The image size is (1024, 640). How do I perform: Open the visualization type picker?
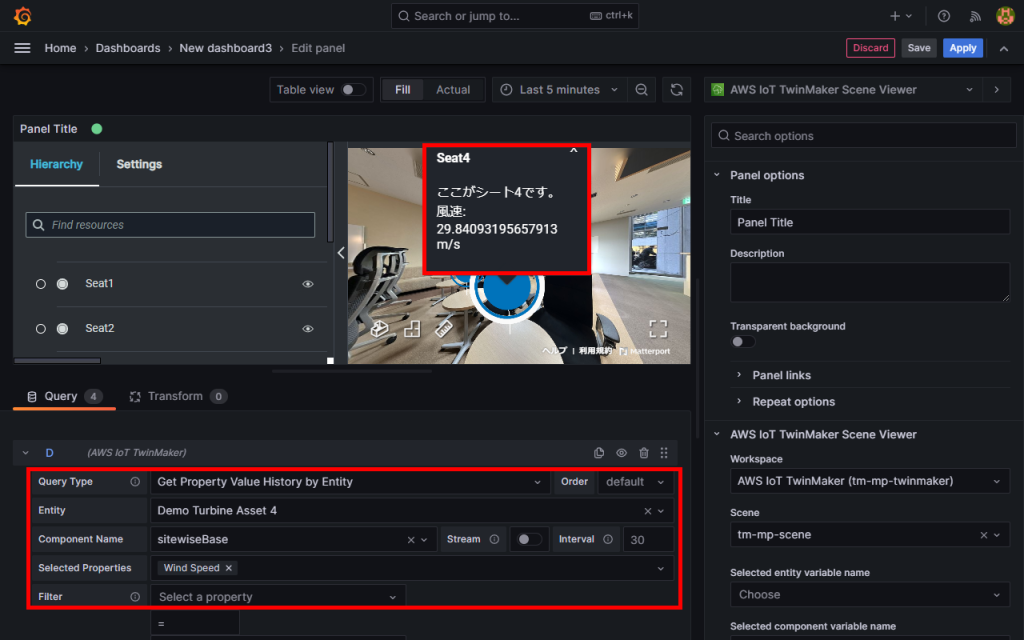click(843, 89)
